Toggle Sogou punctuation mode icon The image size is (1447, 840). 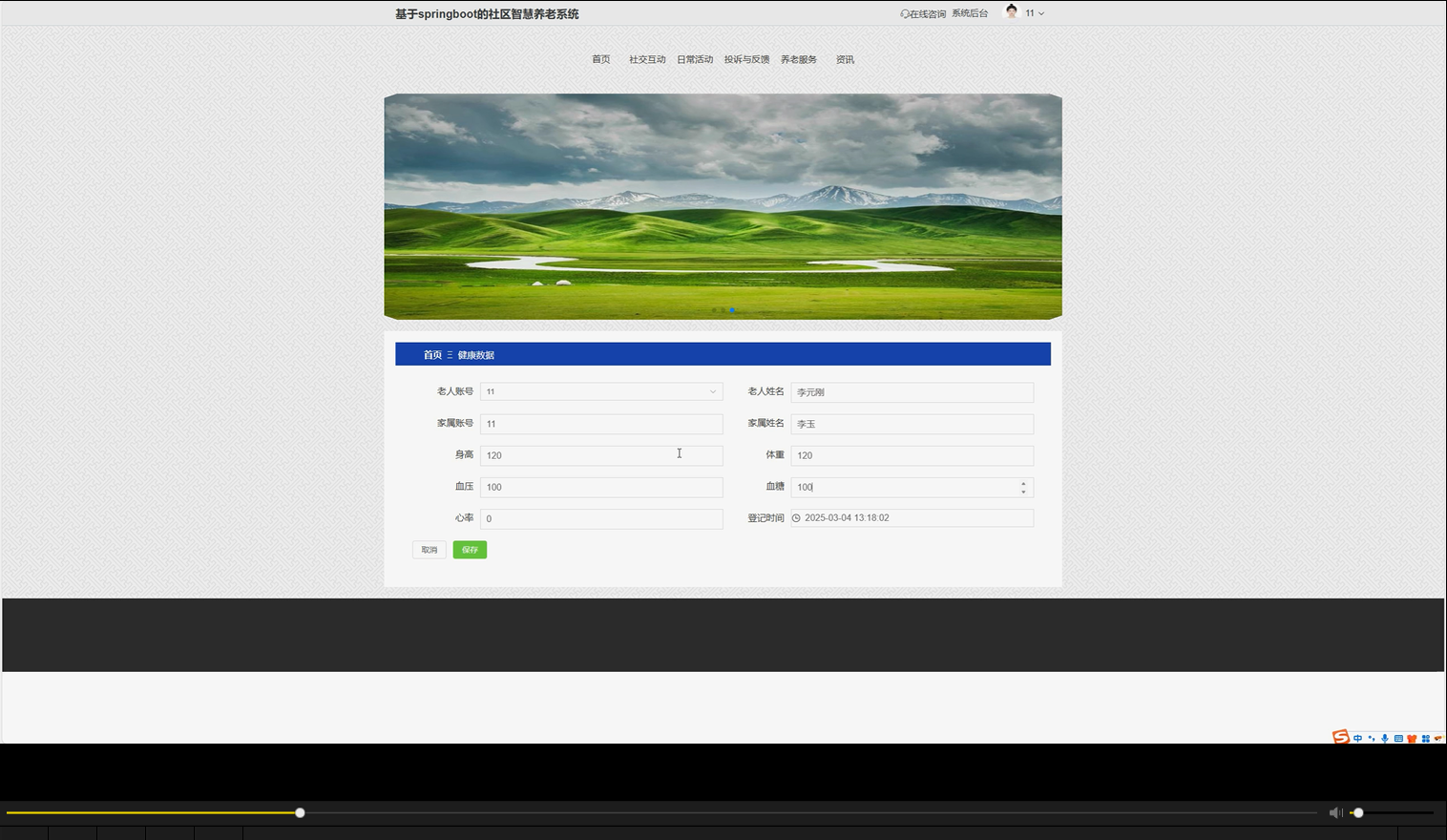click(1372, 738)
